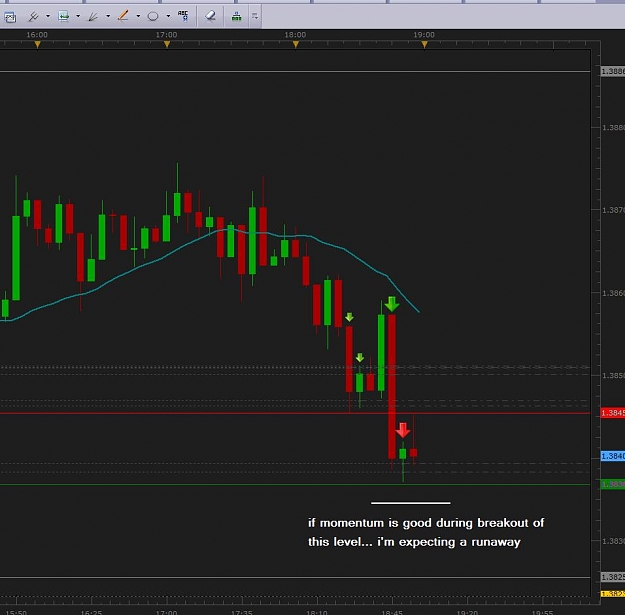625x615 pixels.
Task: Select the retracement tool with green arrow
Action: click(x=64, y=16)
